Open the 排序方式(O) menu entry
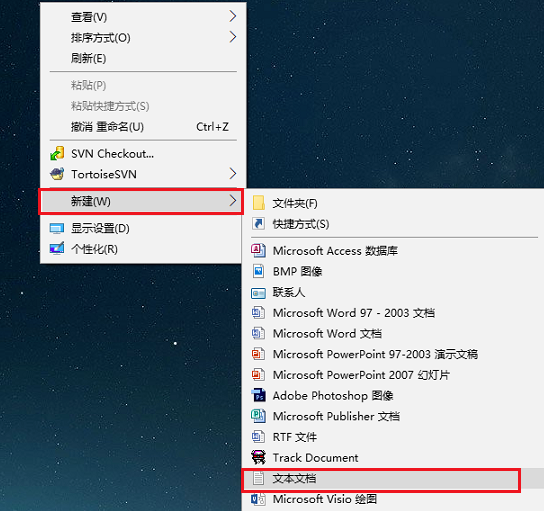The width and height of the screenshot is (544, 511). (x=143, y=37)
